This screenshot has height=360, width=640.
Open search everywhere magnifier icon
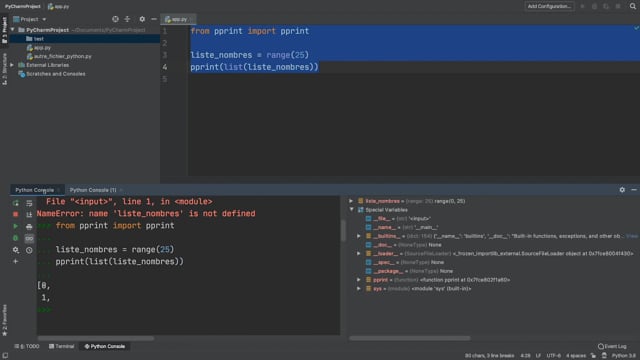click(633, 6)
